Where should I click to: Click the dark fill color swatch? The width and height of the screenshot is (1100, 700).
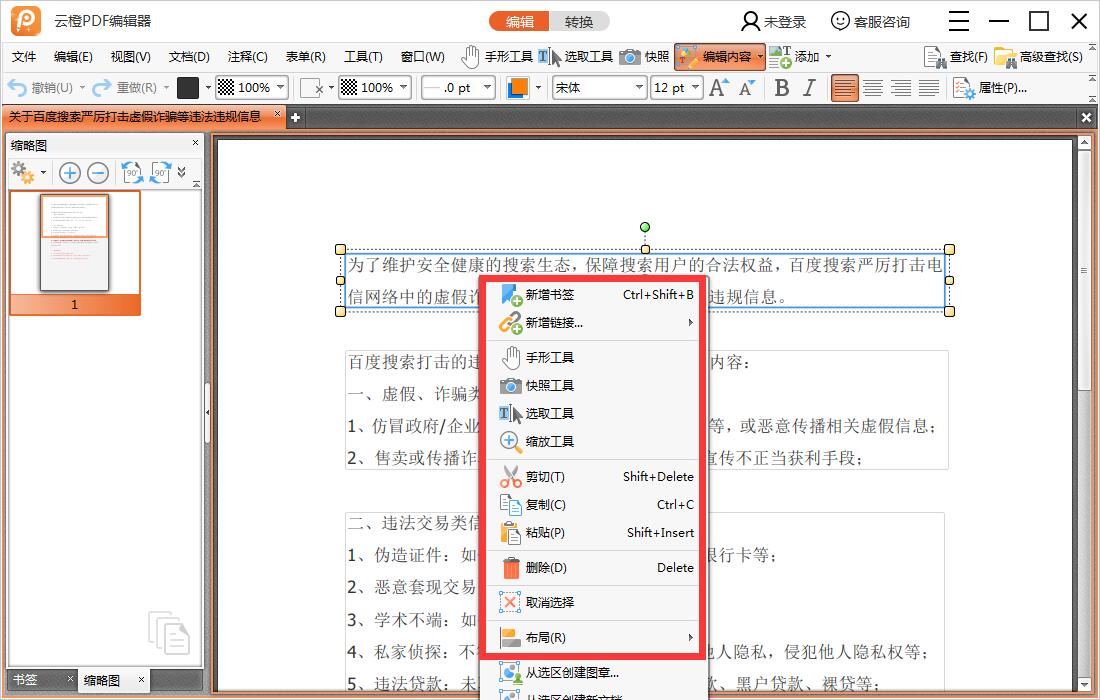coord(187,88)
